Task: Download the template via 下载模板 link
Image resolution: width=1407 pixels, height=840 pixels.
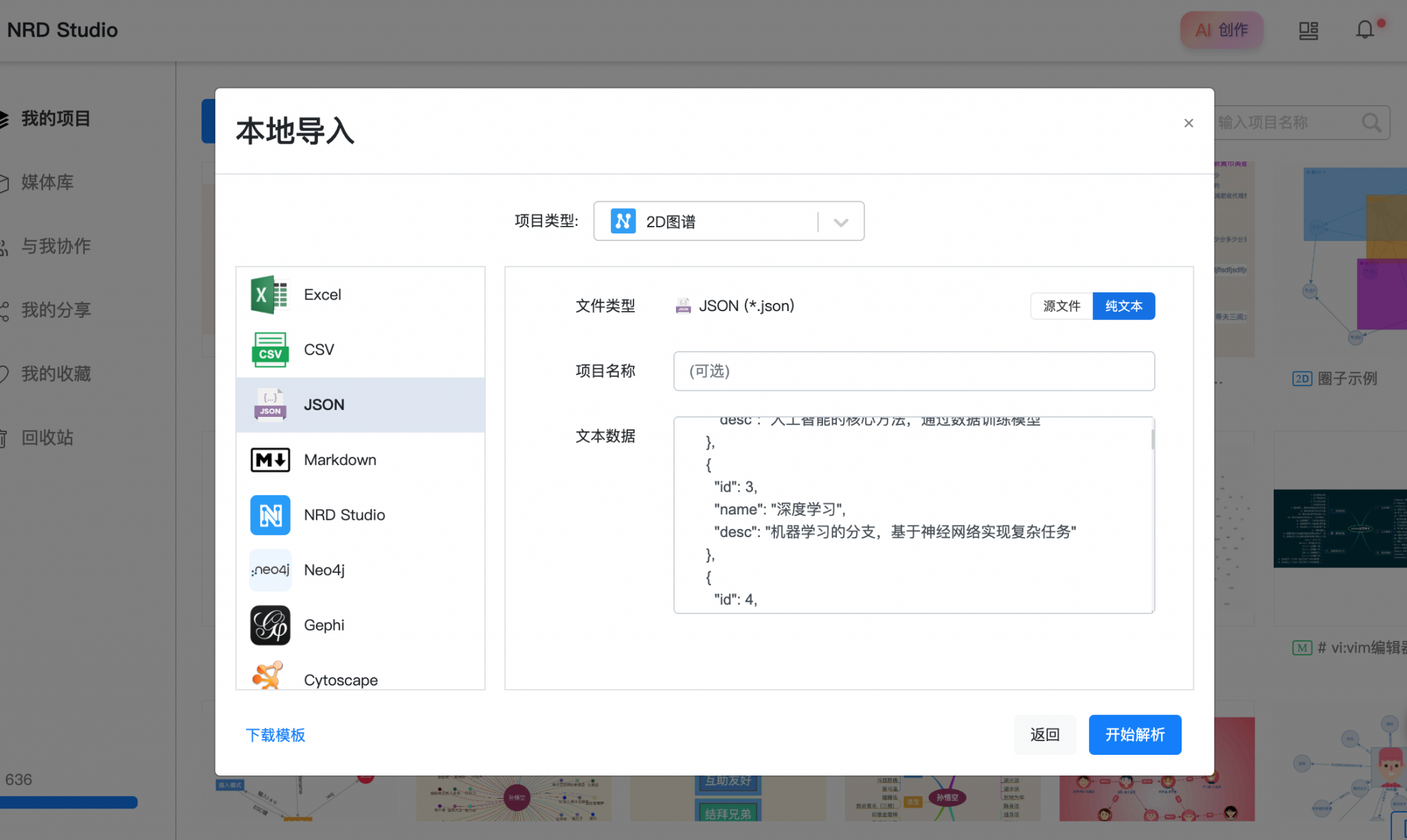Action: tap(275, 735)
